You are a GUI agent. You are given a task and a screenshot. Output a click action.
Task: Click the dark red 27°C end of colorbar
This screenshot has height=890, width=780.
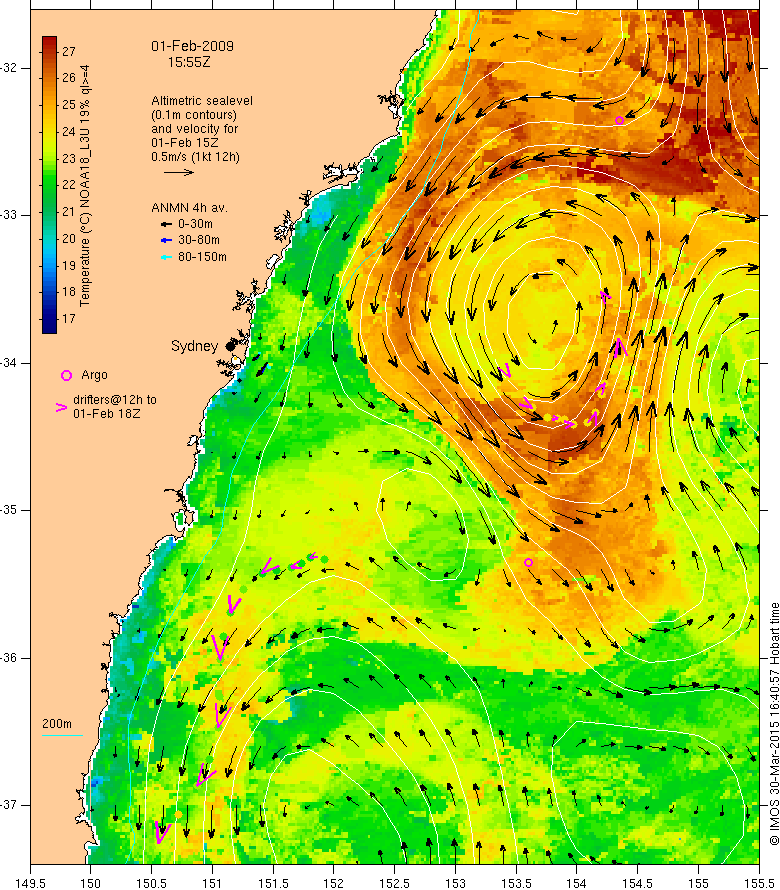[x=49, y=42]
